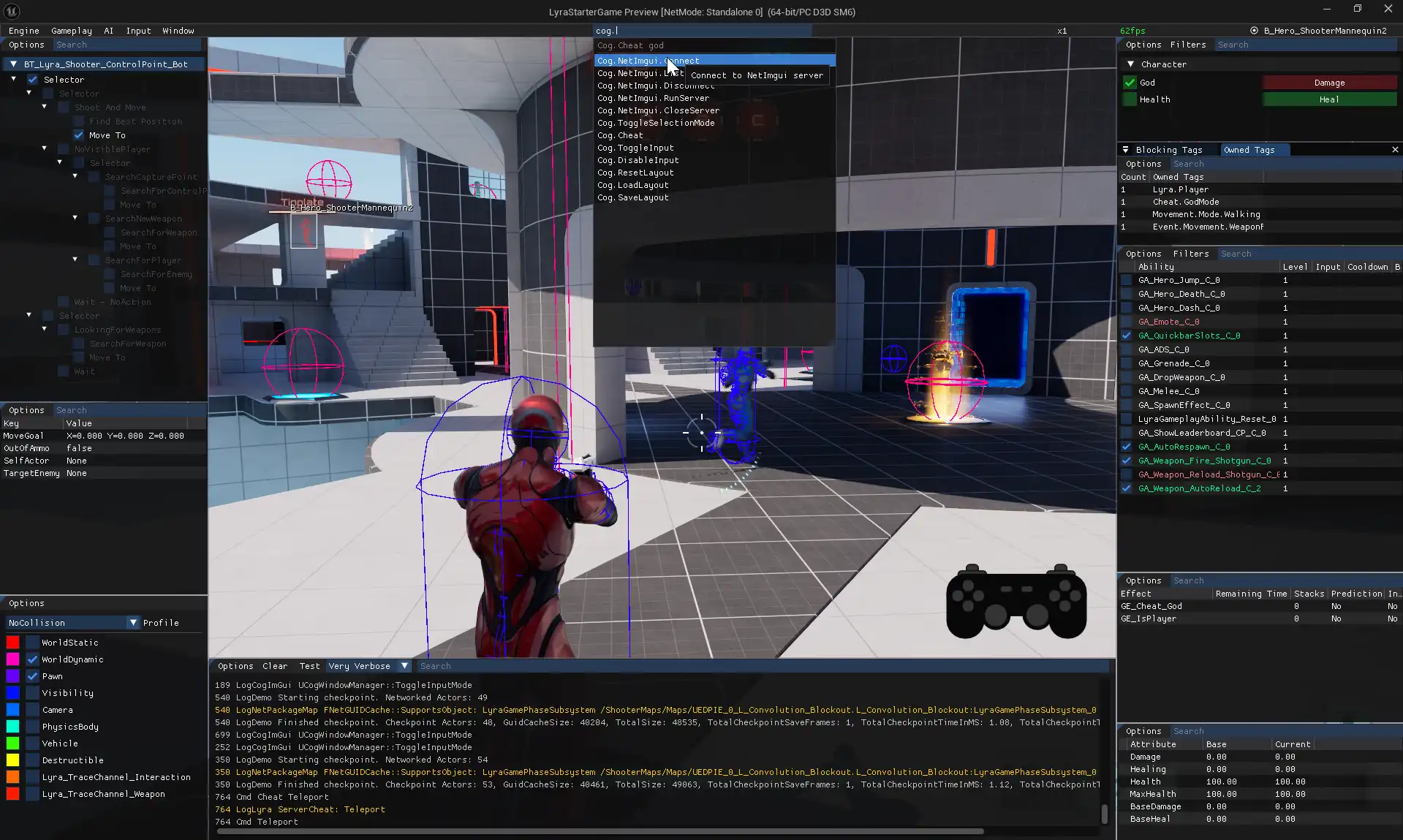Open the NoCollision profile dropdown
This screenshot has height=840, width=1403.
[133, 623]
